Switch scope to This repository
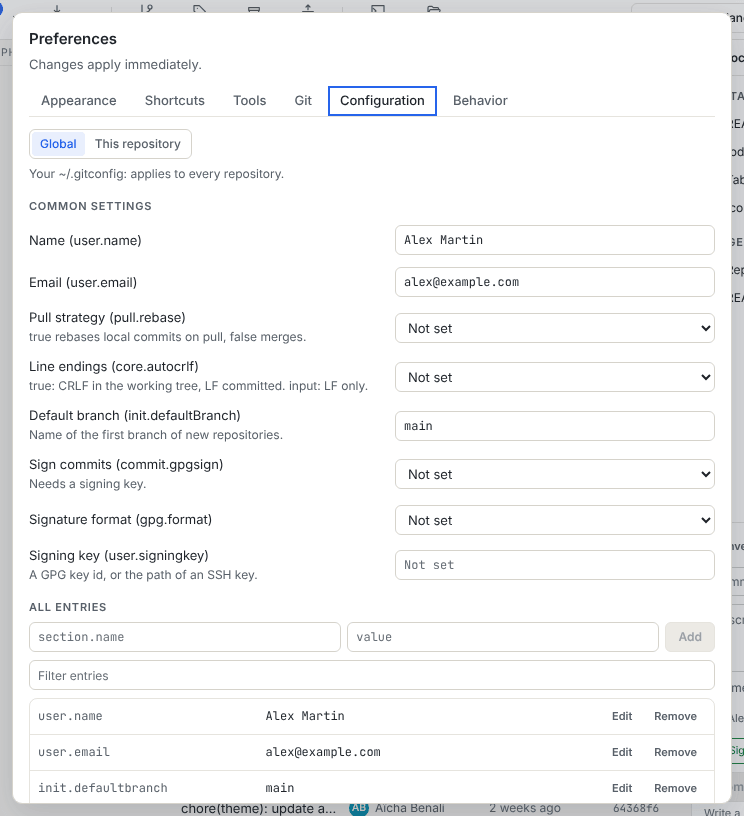The height and width of the screenshot is (816, 744). coord(138,144)
